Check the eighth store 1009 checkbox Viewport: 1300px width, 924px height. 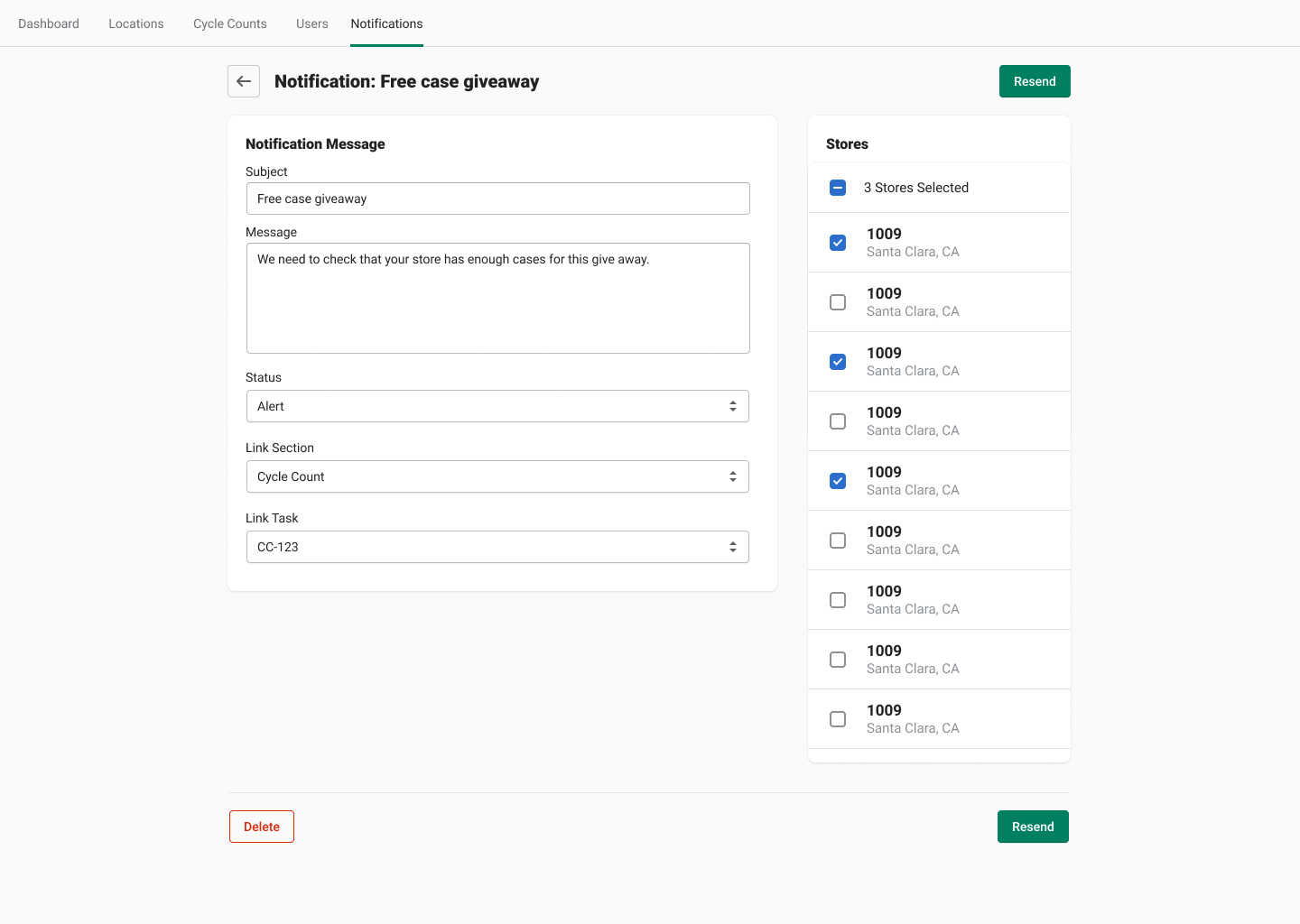[838, 660]
